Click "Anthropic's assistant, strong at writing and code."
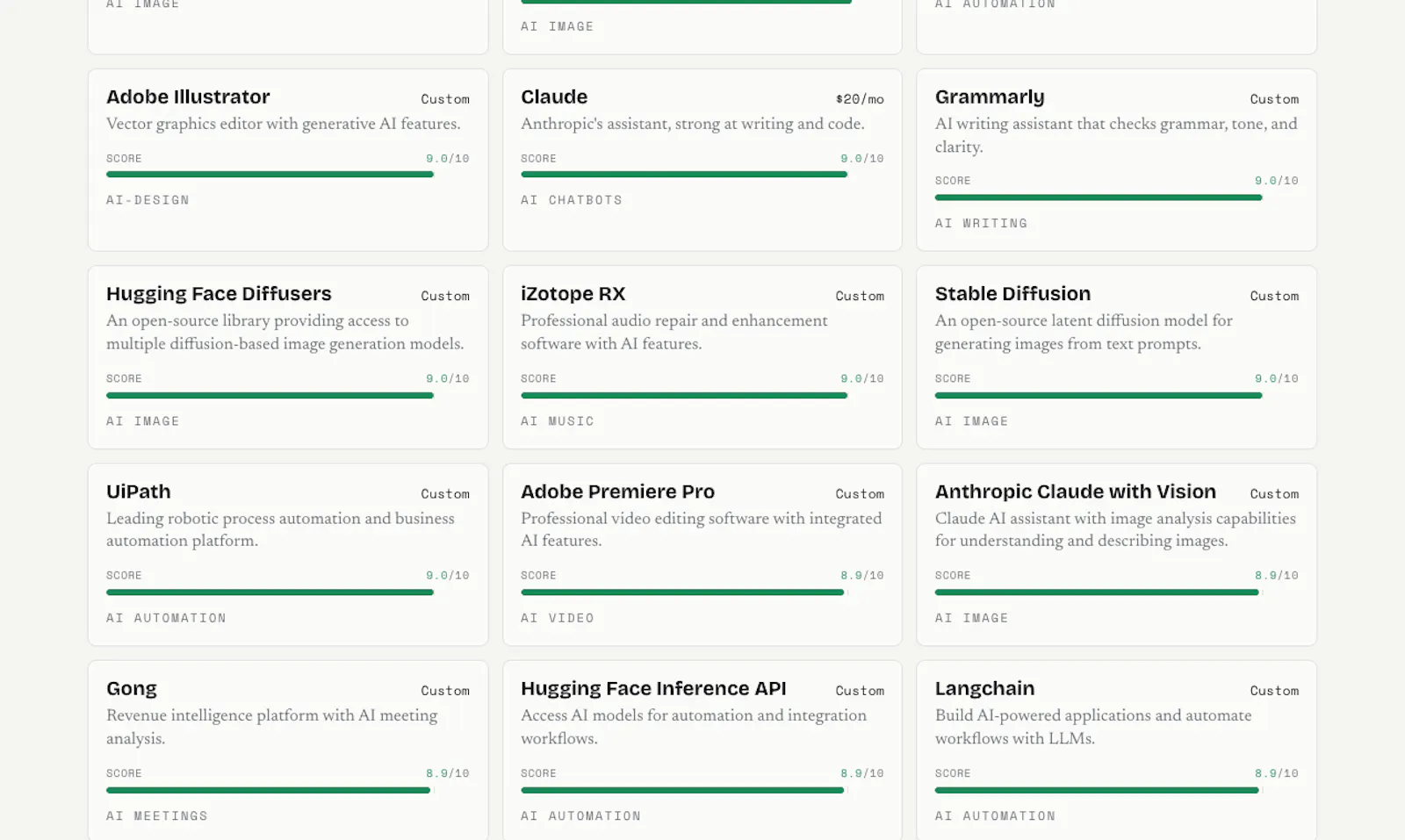Image resolution: width=1405 pixels, height=840 pixels. pos(693,124)
